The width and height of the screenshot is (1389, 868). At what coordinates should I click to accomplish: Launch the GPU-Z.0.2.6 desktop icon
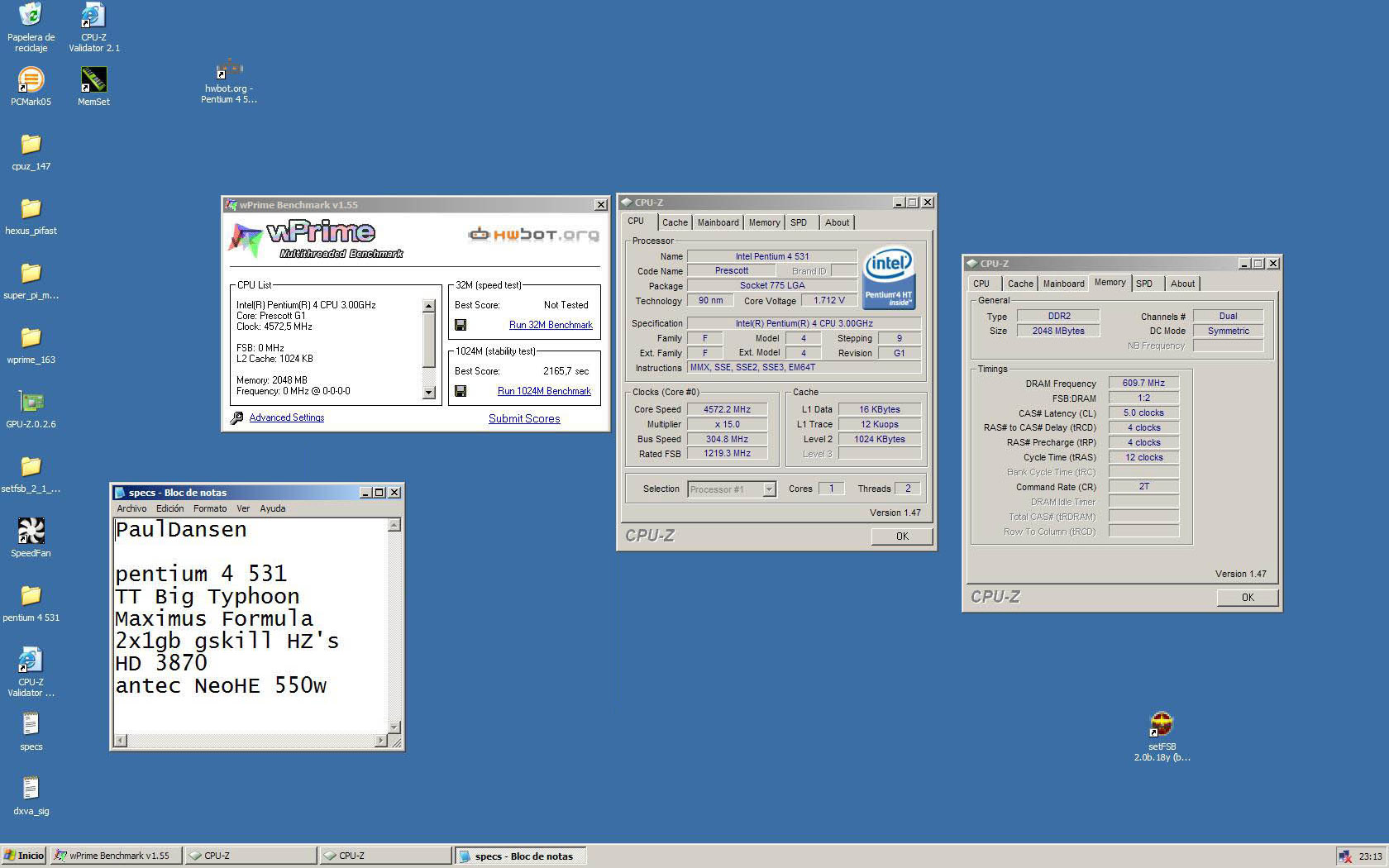click(x=31, y=409)
